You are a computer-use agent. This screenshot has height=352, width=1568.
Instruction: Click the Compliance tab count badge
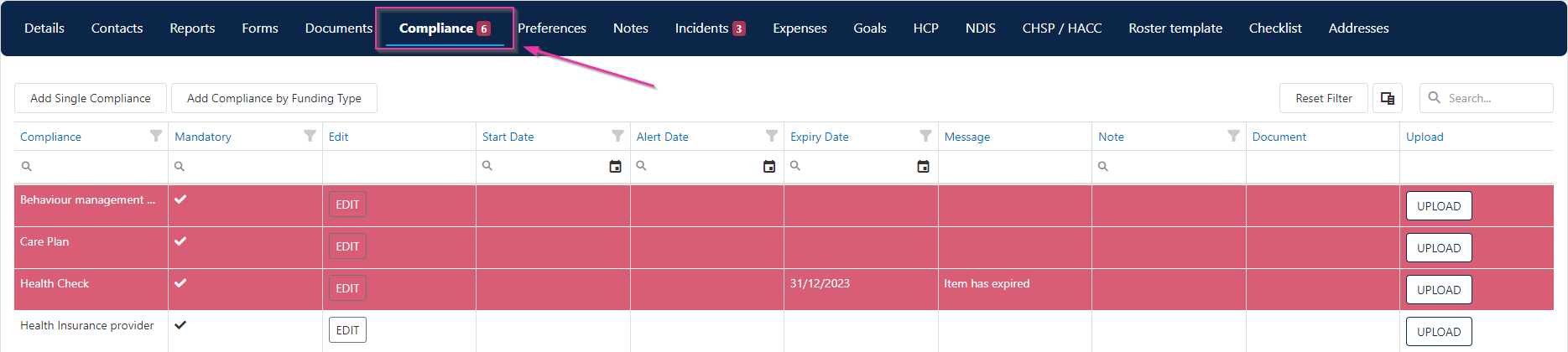pos(484,28)
